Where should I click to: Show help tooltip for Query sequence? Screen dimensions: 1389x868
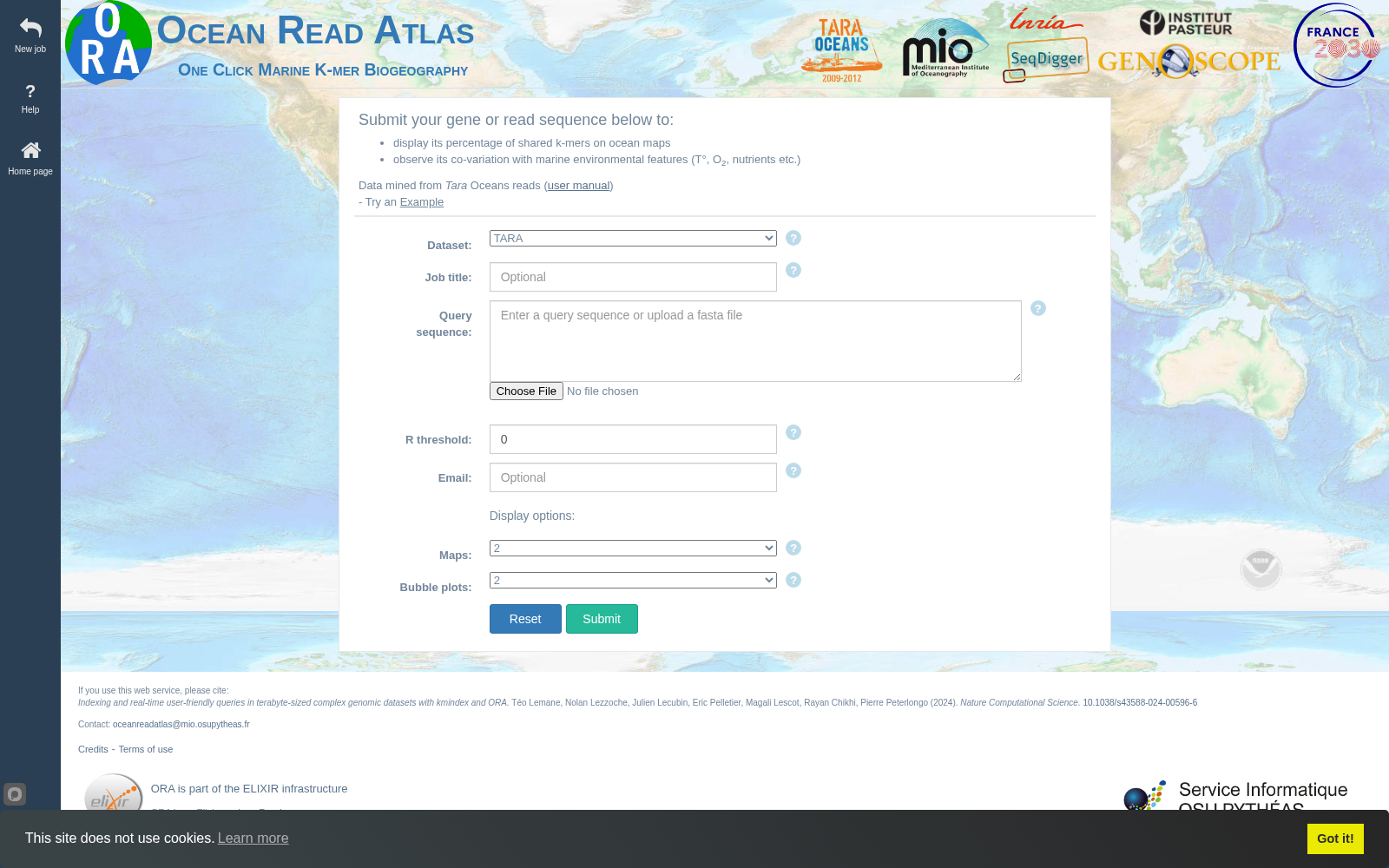(1038, 308)
